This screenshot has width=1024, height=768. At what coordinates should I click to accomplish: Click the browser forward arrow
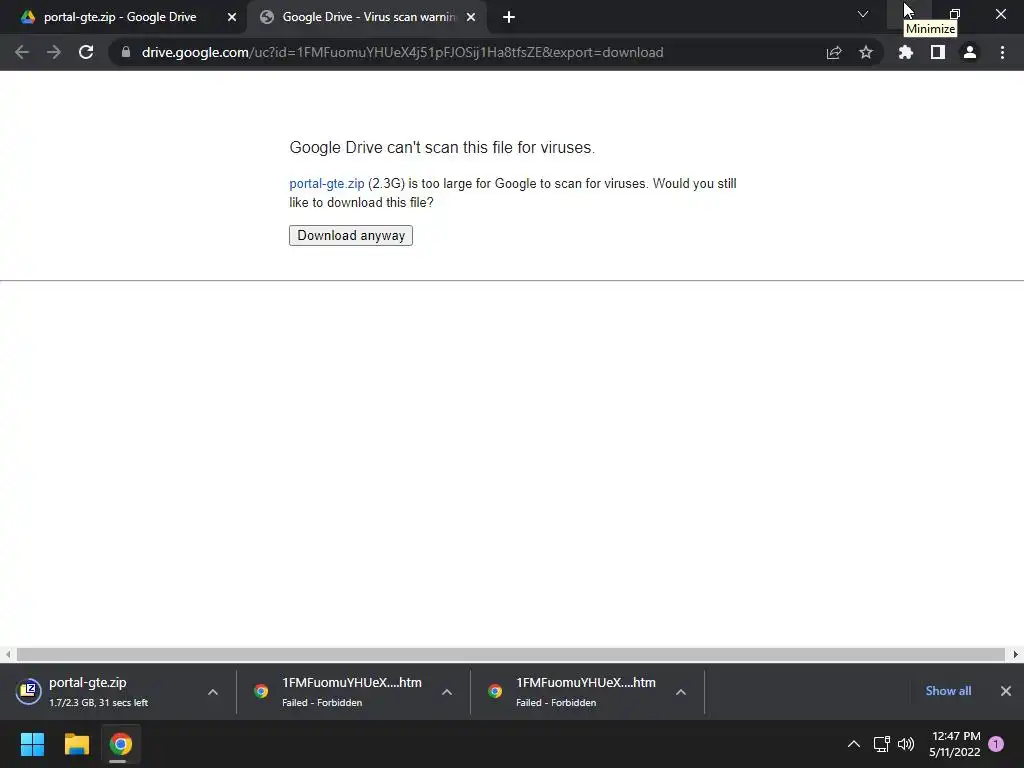54,52
